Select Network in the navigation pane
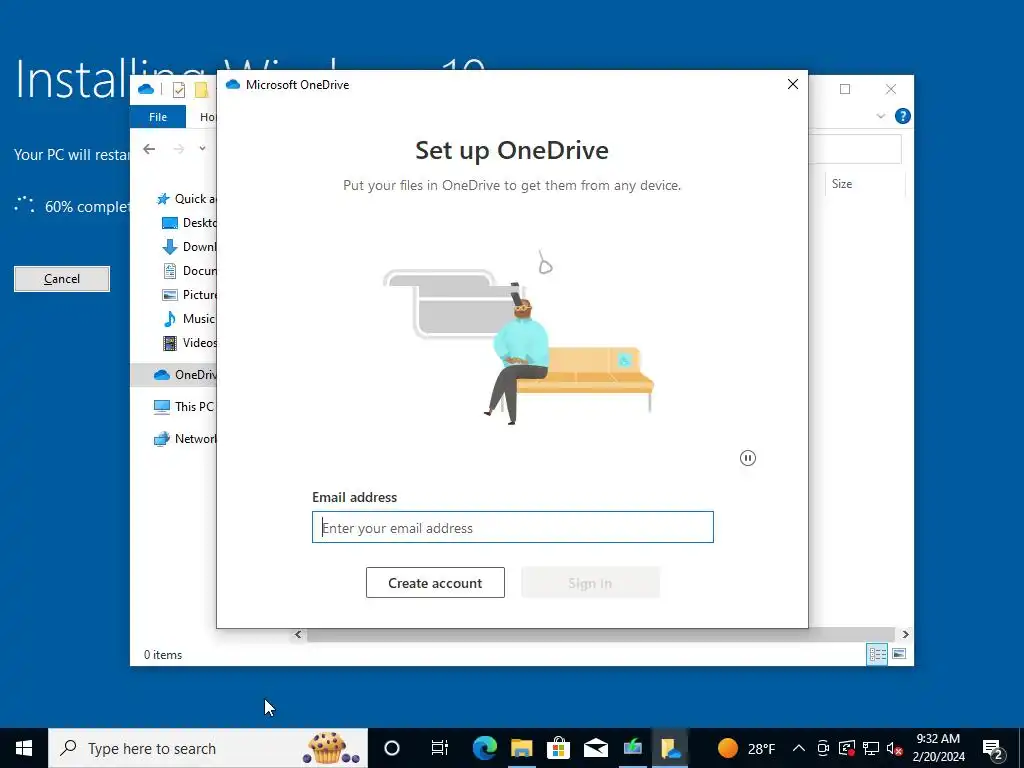Viewport: 1024px width, 768px height. pos(185,438)
